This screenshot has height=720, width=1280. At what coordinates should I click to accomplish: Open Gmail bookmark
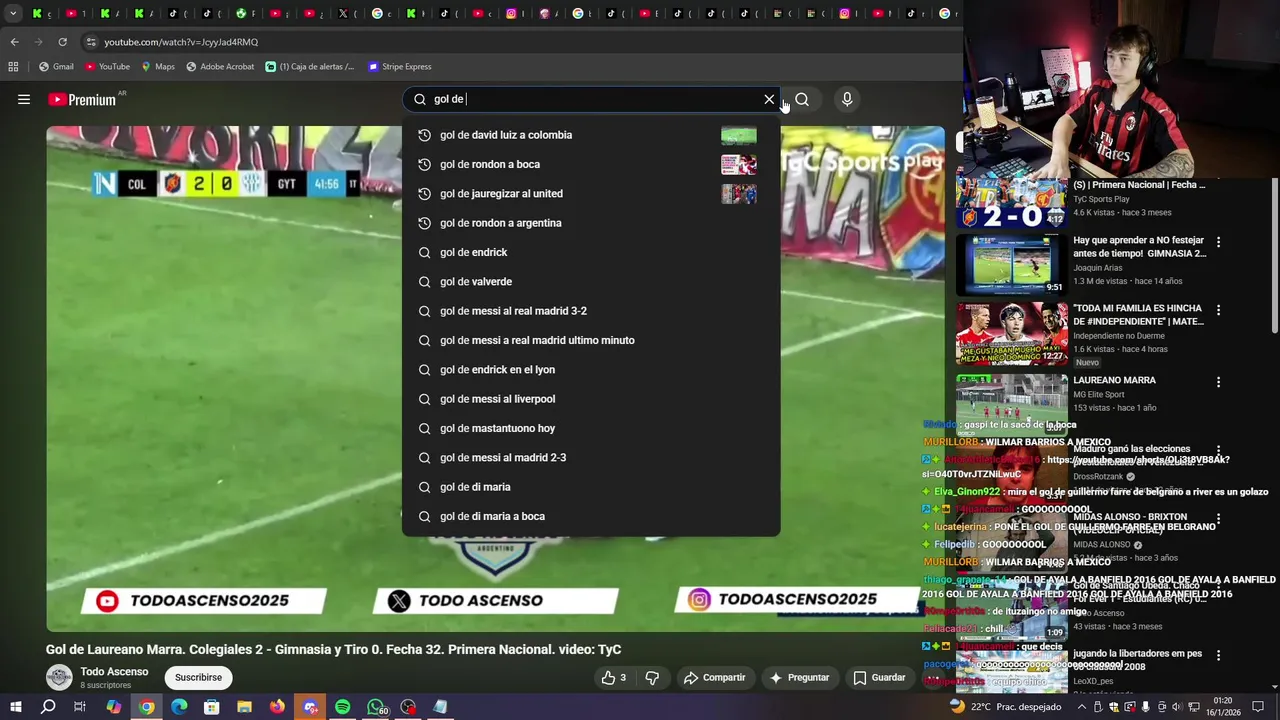point(56,66)
